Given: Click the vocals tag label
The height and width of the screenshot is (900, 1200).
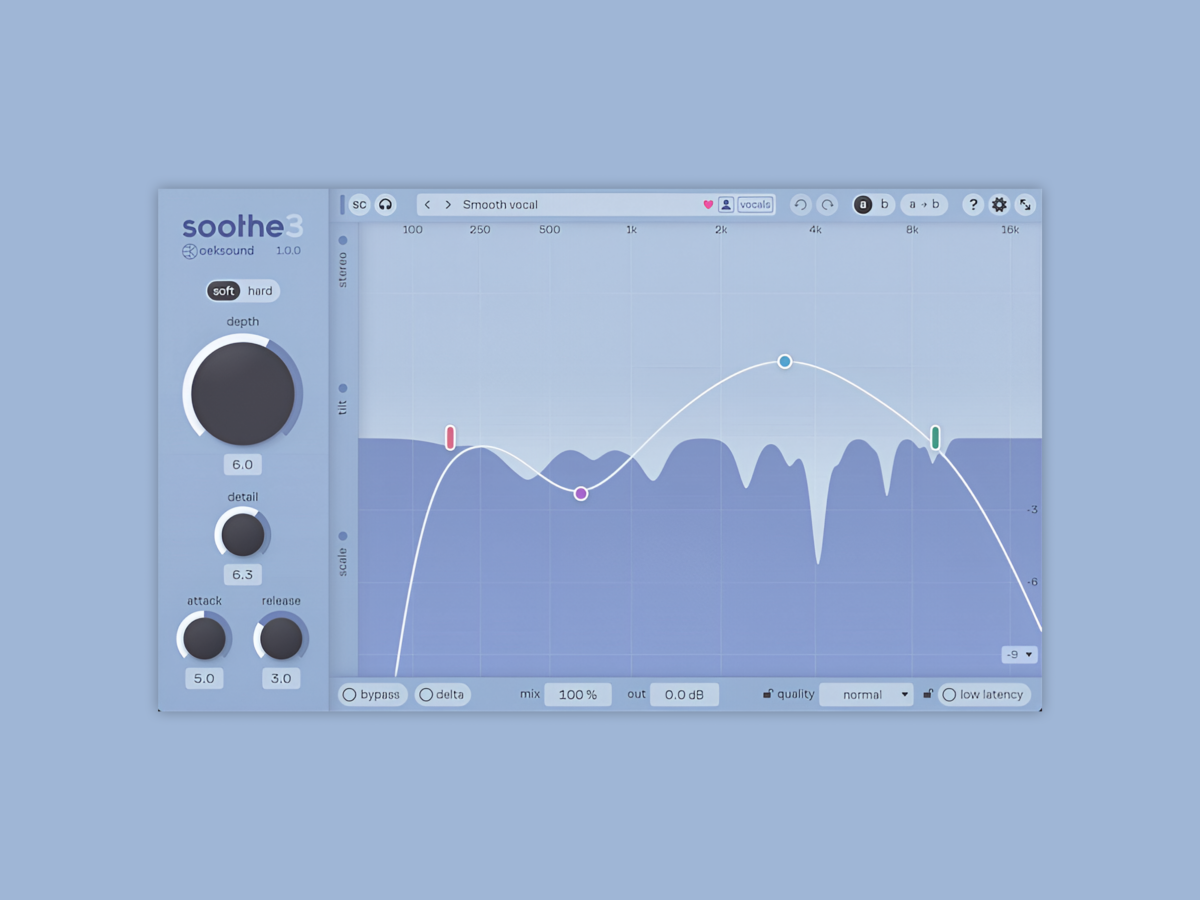Looking at the screenshot, I should (755, 205).
